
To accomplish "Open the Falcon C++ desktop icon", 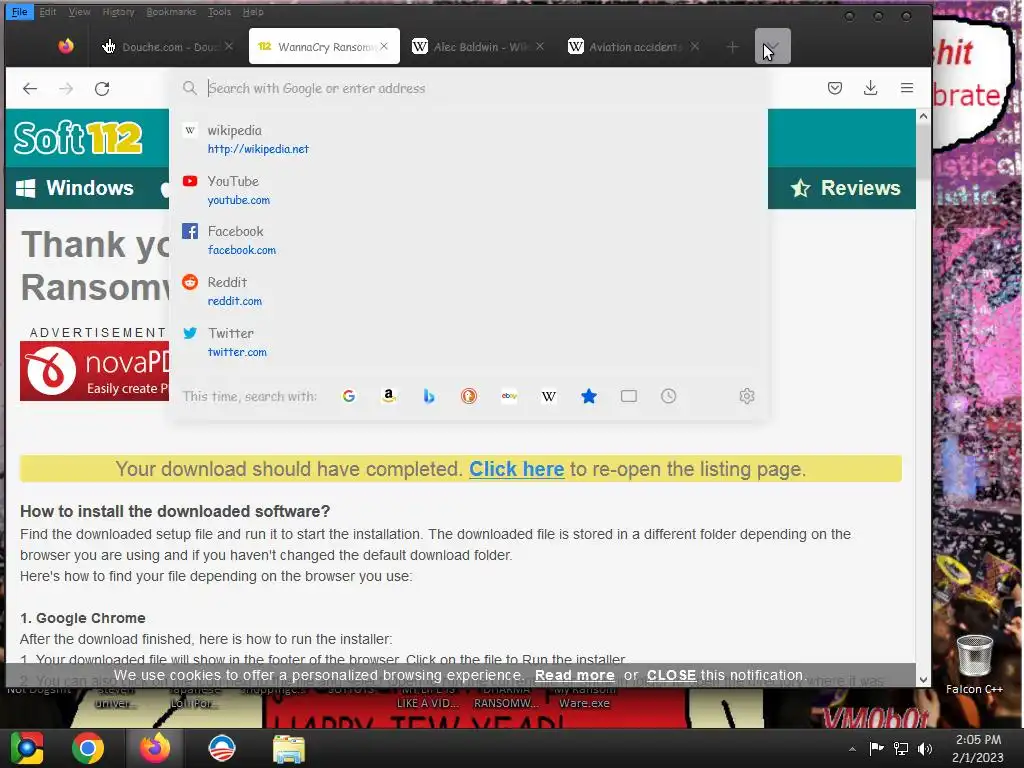I will coord(974,664).
